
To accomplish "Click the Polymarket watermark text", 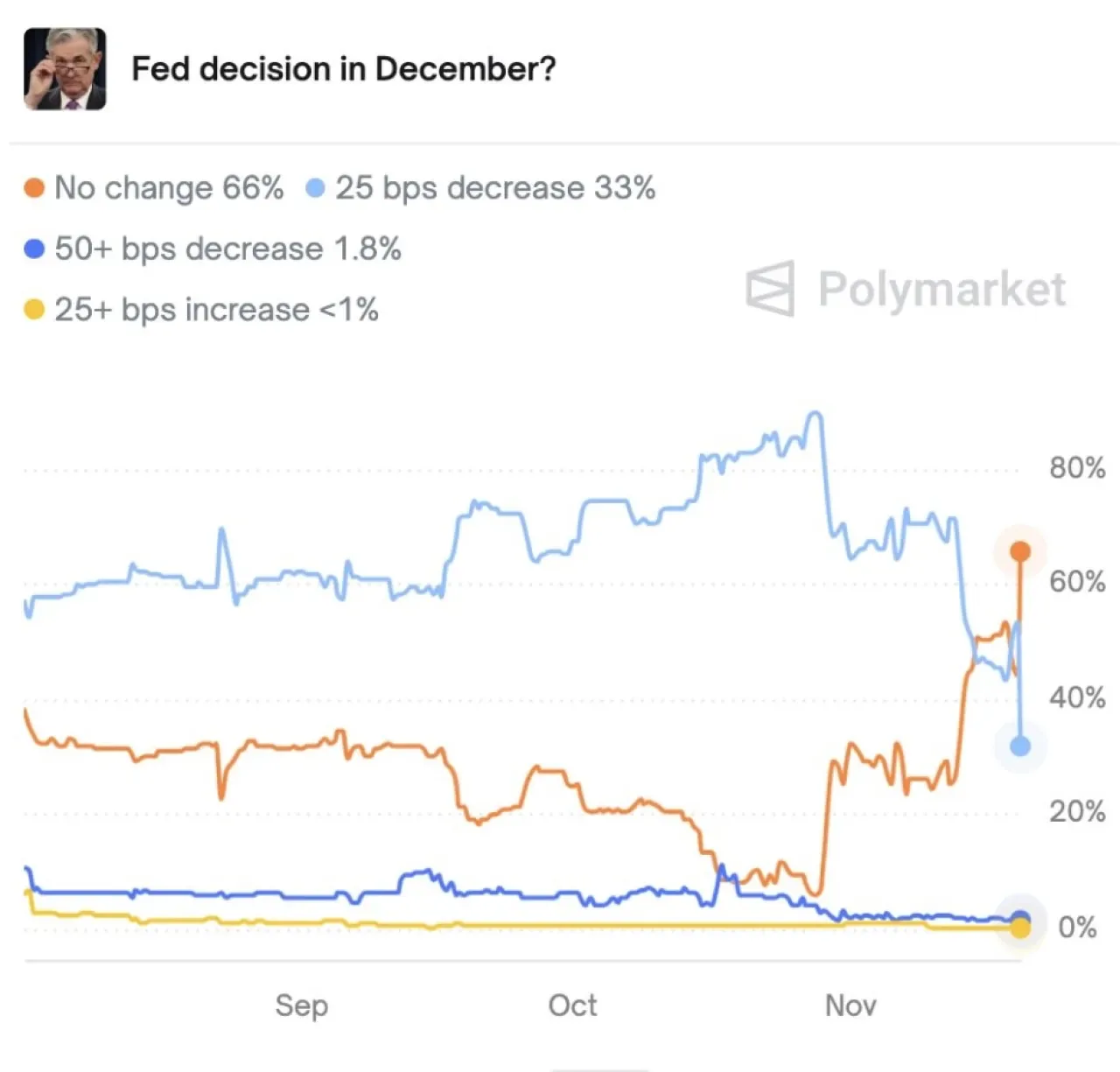I will (942, 289).
